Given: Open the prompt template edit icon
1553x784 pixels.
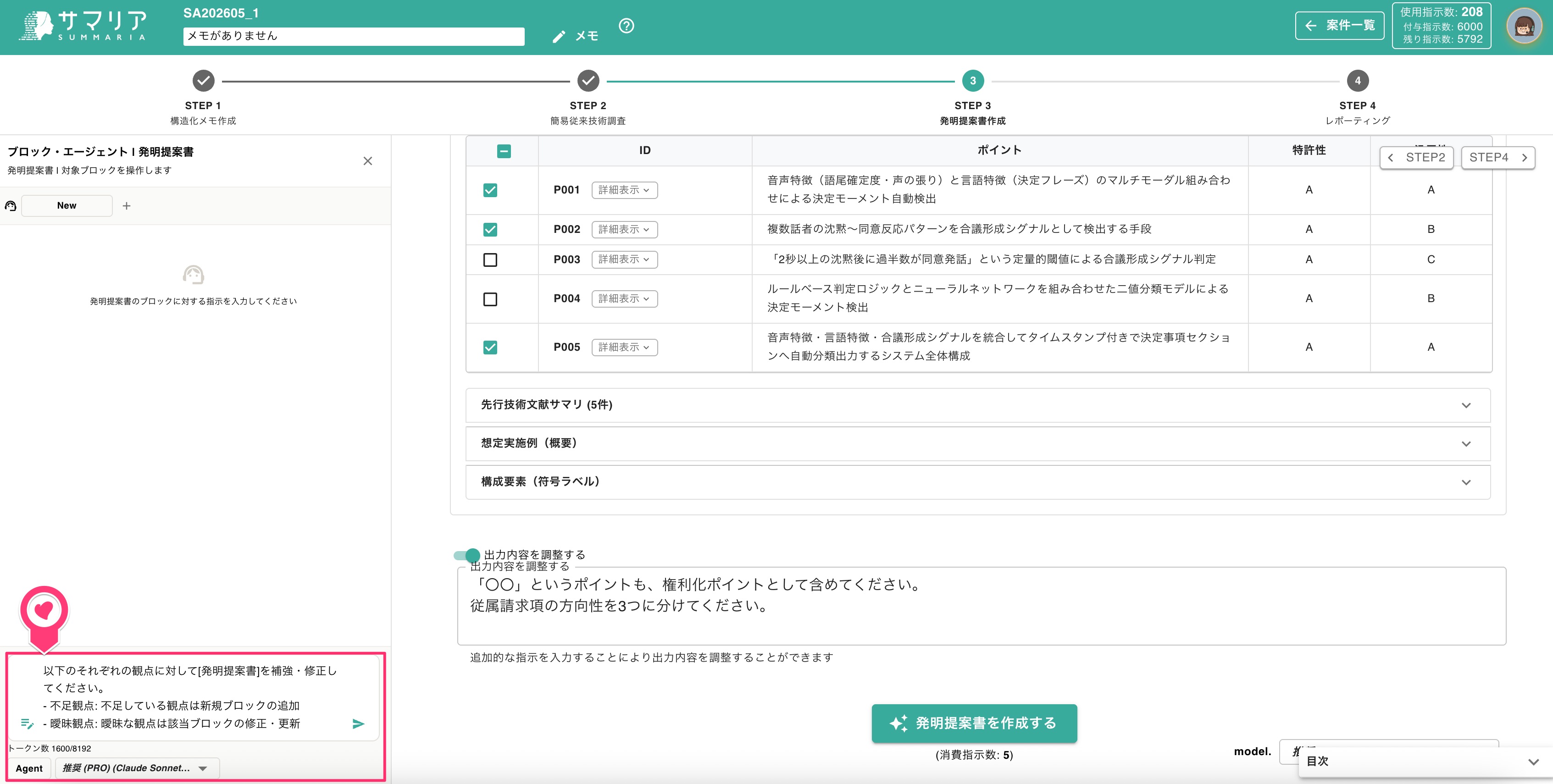Looking at the screenshot, I should [27, 724].
